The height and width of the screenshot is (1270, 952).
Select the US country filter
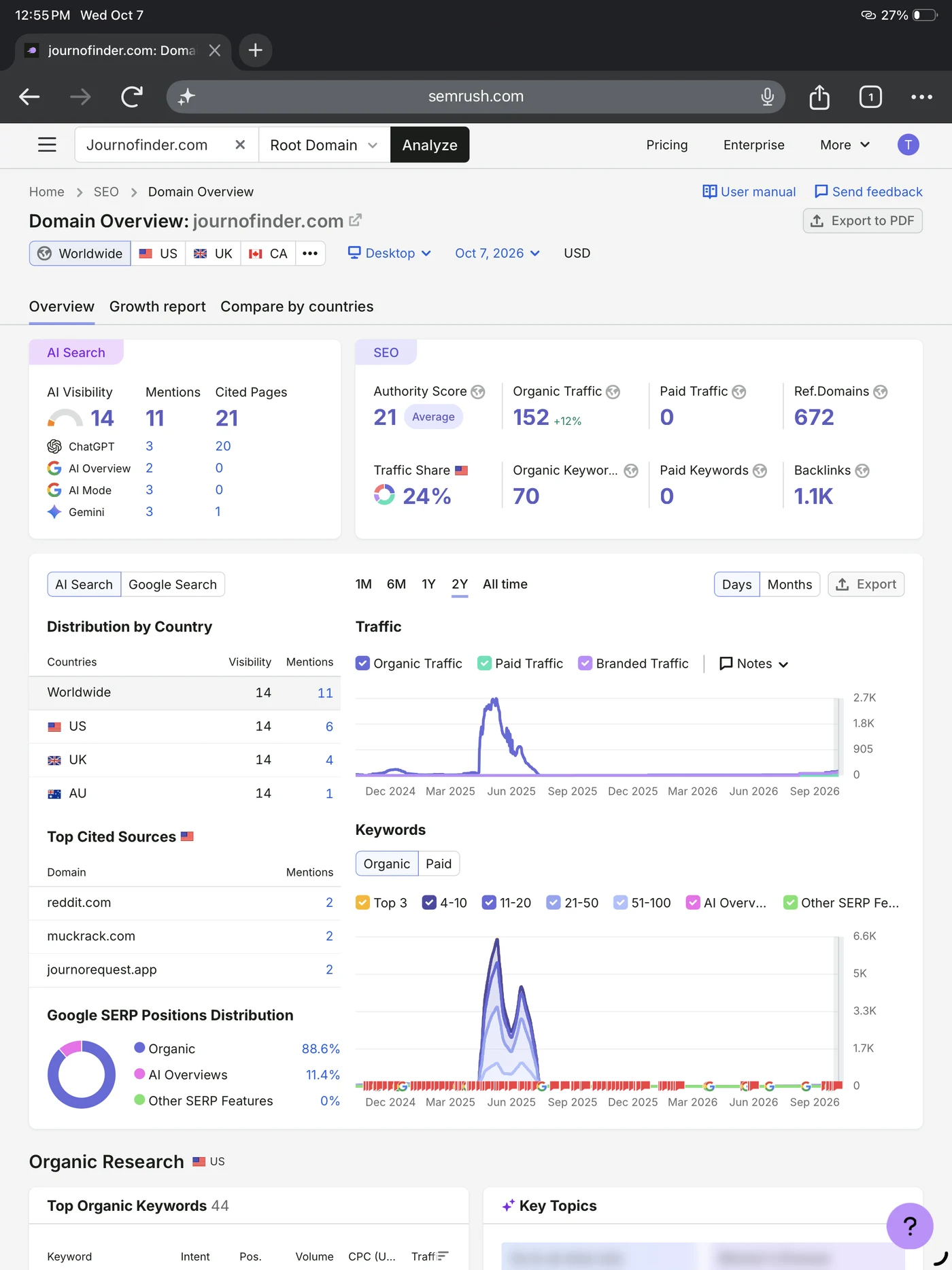click(158, 253)
